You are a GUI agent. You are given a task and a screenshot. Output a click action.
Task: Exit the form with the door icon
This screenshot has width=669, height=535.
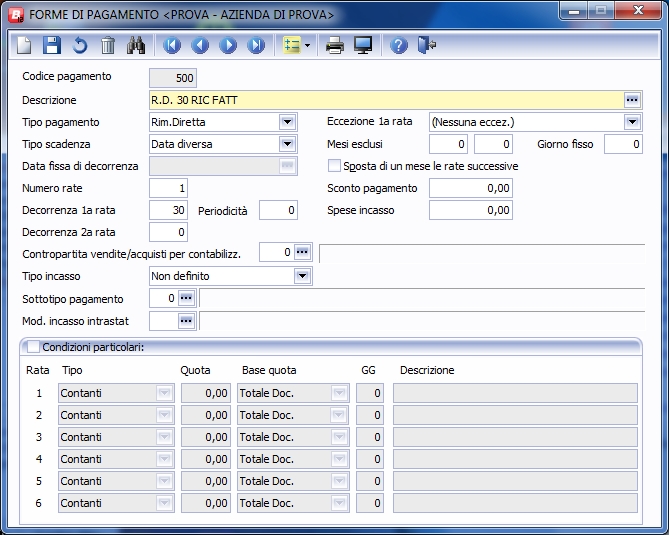click(427, 45)
